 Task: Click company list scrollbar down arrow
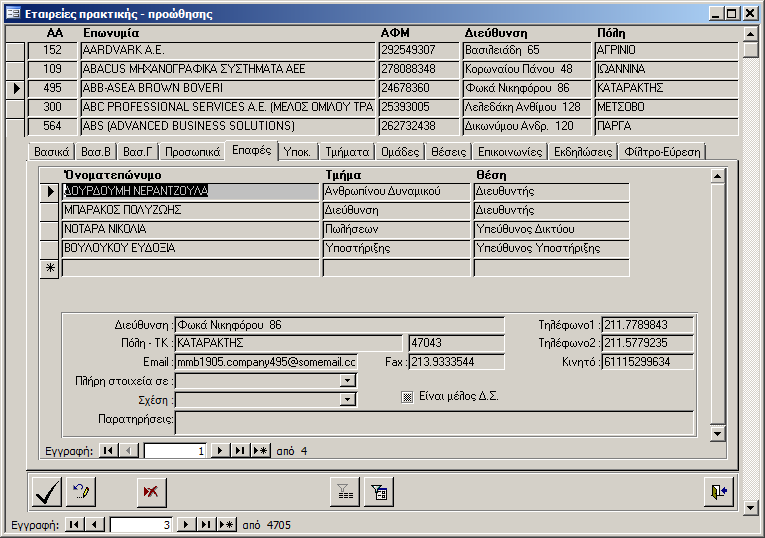751,507
